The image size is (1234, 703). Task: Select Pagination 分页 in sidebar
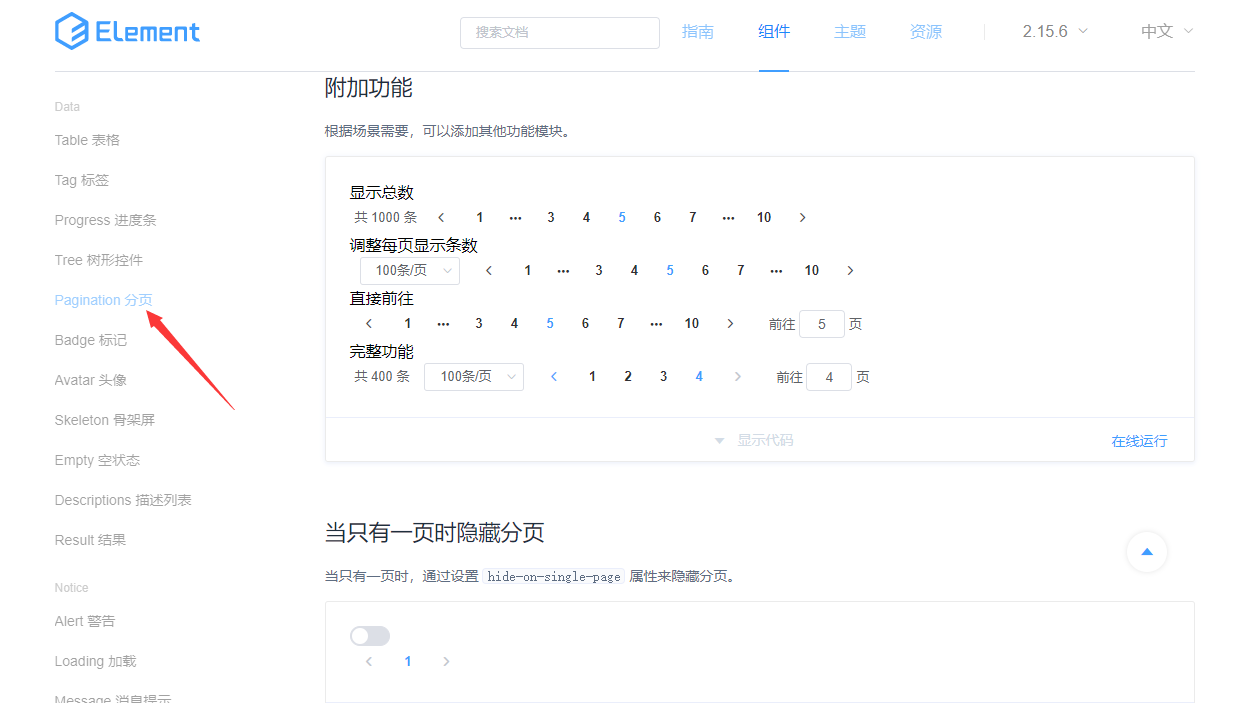click(x=104, y=300)
